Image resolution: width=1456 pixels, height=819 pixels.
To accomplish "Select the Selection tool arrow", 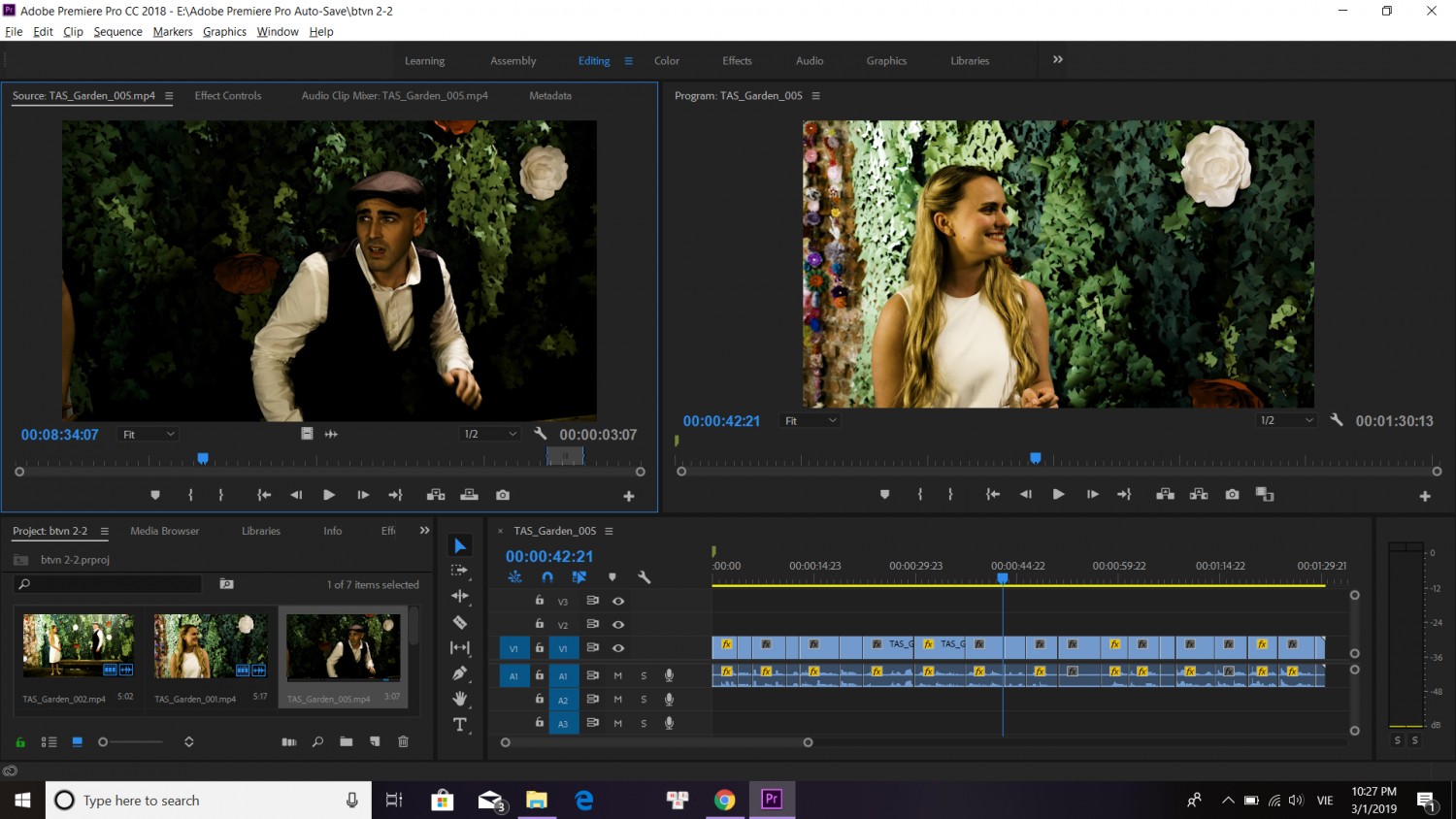I will pos(460,545).
